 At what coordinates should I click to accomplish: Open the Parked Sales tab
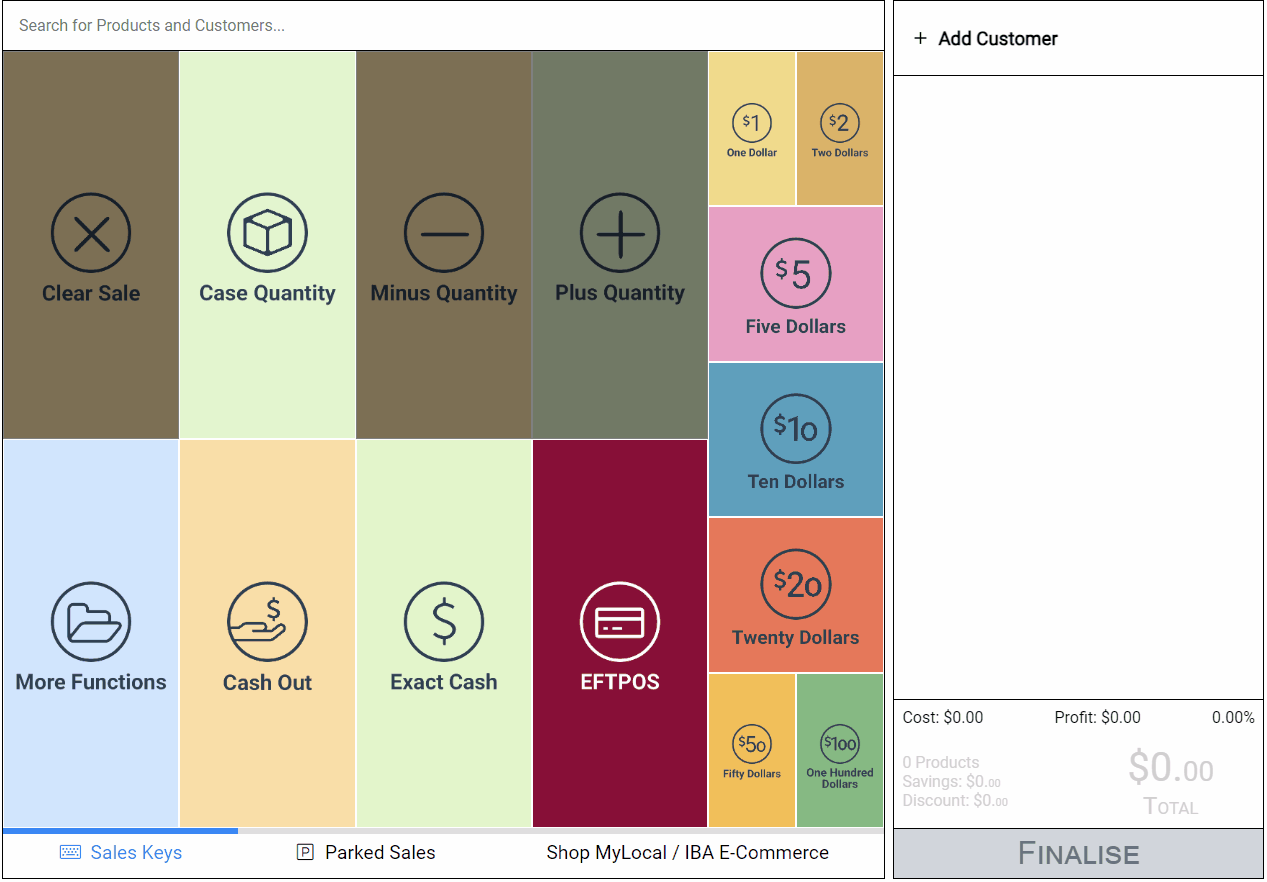tap(366, 853)
